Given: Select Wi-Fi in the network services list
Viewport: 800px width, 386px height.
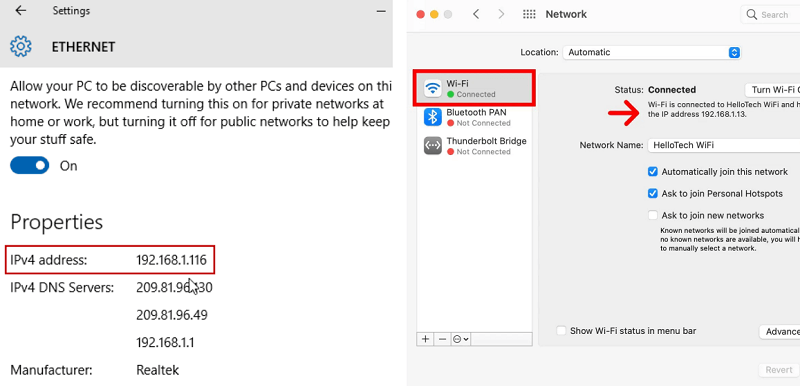Looking at the screenshot, I should [x=475, y=88].
